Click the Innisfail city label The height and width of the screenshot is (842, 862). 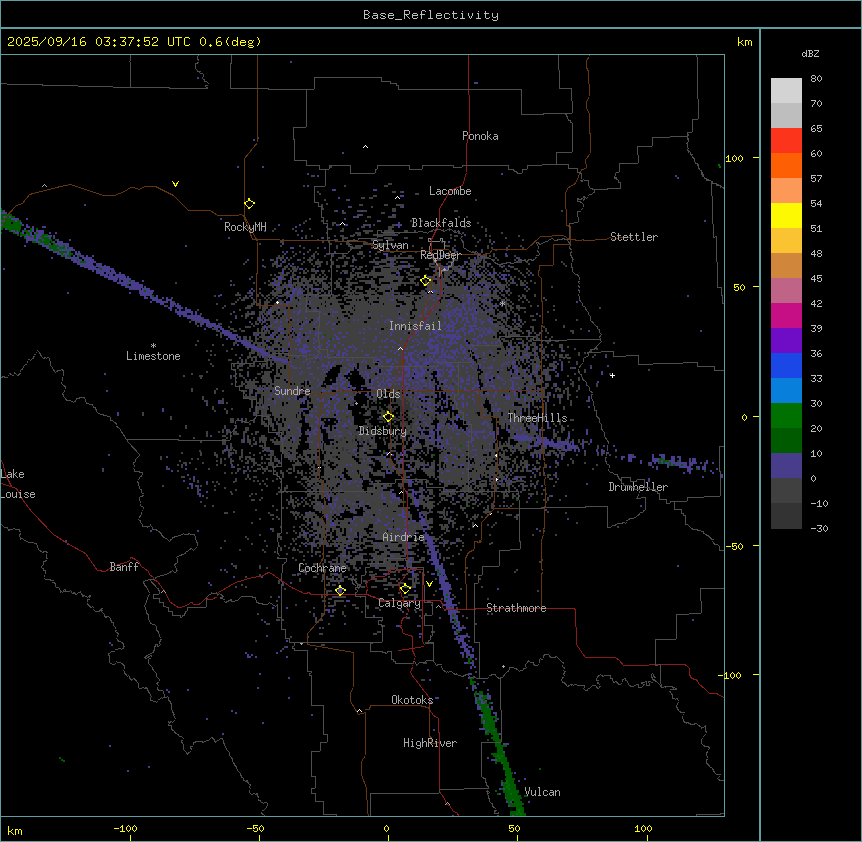click(x=415, y=326)
